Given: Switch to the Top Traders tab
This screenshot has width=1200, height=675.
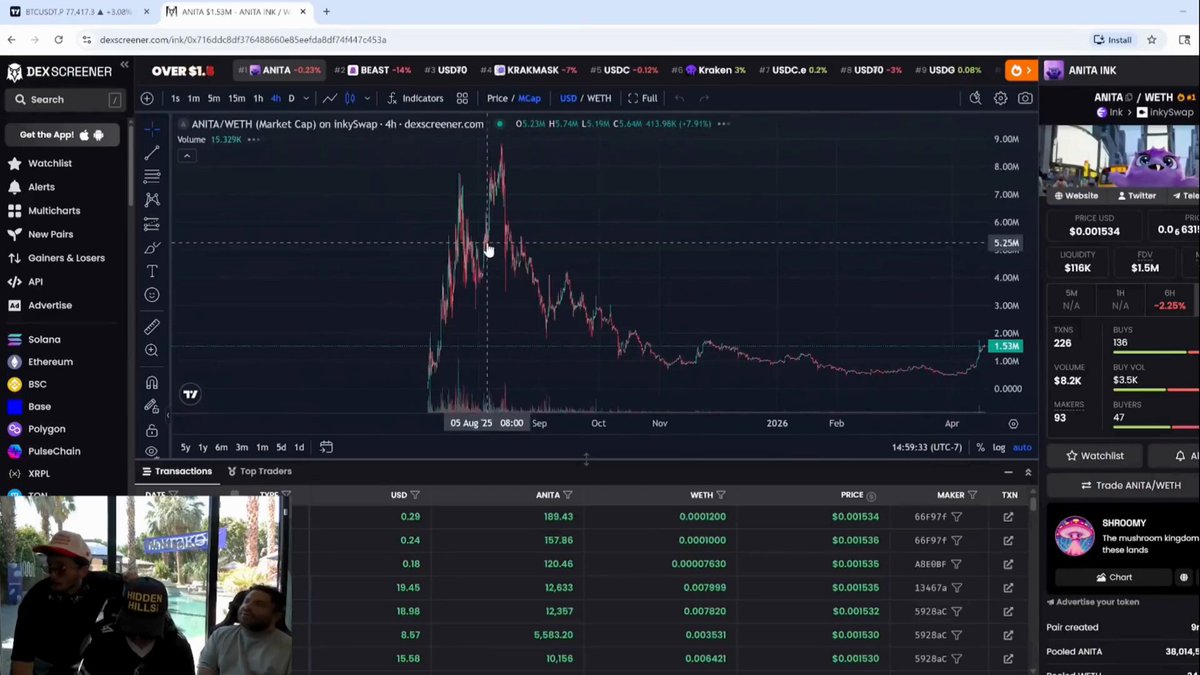Looking at the screenshot, I should point(259,471).
